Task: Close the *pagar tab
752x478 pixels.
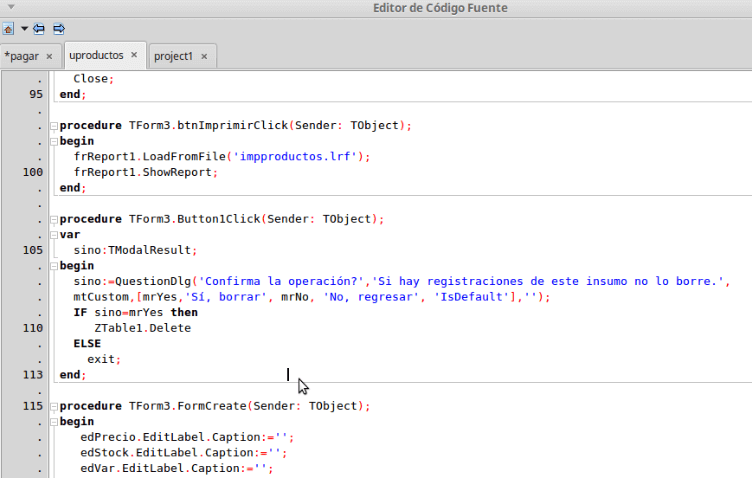Action: point(49,56)
